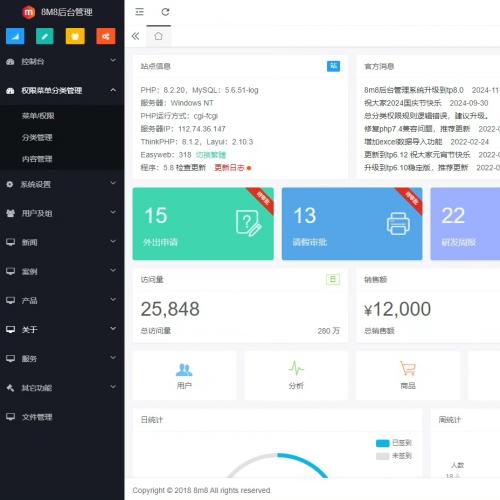Toggle the 未签到 chart legend item

click(x=394, y=456)
